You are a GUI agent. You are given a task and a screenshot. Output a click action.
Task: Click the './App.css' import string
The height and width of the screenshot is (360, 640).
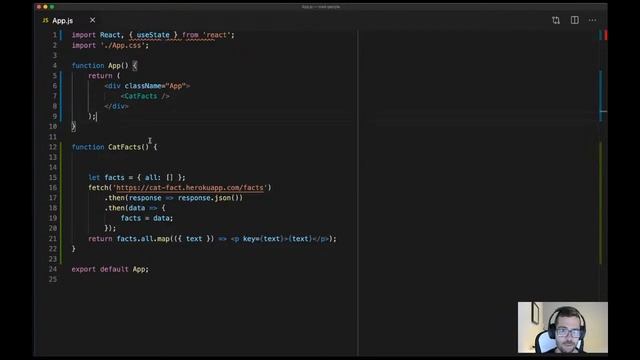(x=122, y=45)
